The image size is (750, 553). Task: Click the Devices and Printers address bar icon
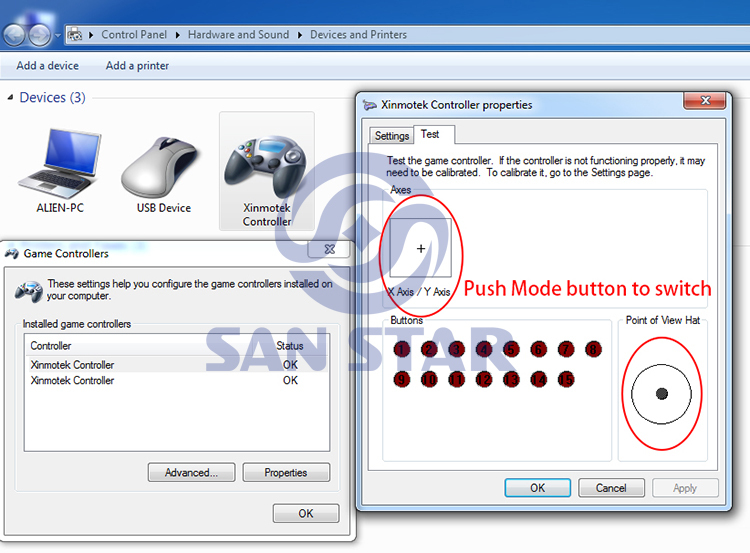coord(75,34)
